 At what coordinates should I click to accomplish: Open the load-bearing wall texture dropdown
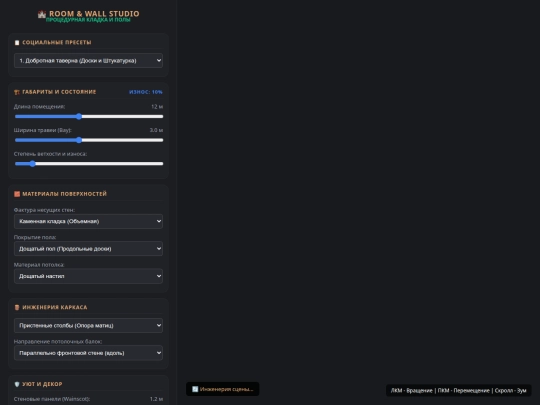88,221
